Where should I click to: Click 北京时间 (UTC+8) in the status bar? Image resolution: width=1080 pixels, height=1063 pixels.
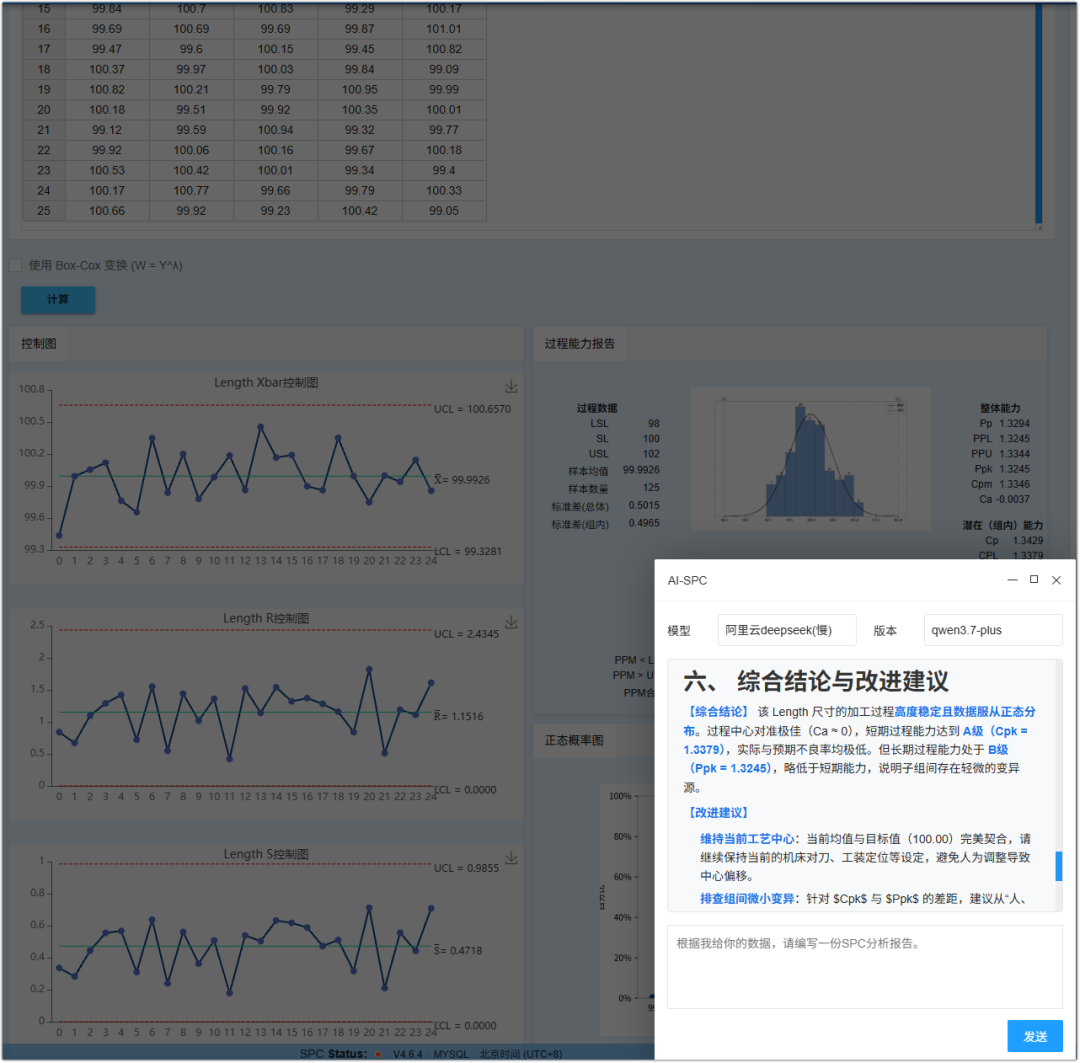(x=521, y=1054)
